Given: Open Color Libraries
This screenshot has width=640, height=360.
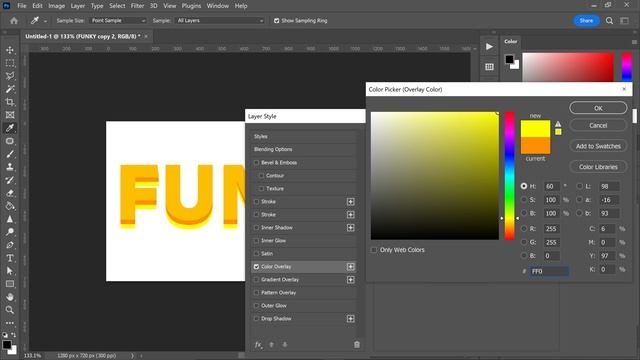Looking at the screenshot, I should click(598, 167).
